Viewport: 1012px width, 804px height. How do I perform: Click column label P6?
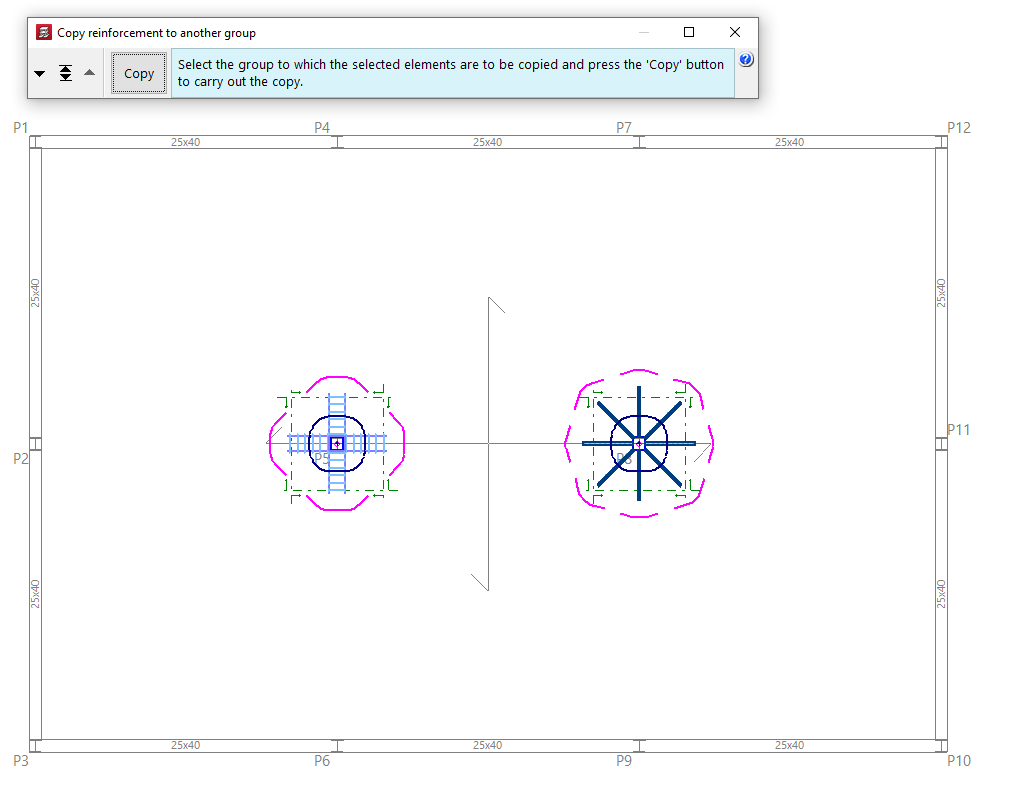tap(322, 761)
